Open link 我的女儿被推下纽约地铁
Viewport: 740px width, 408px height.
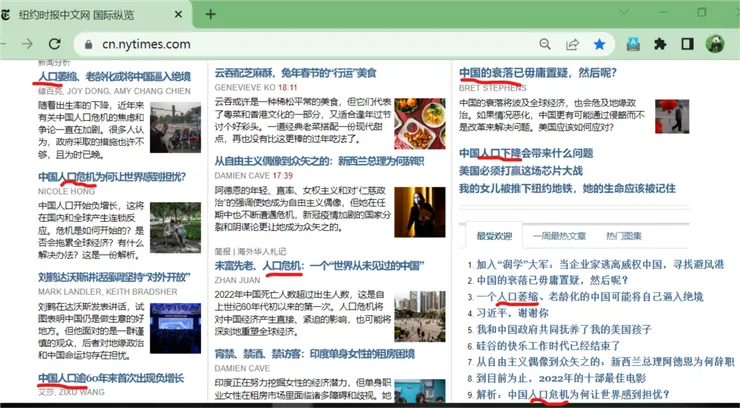567,189
